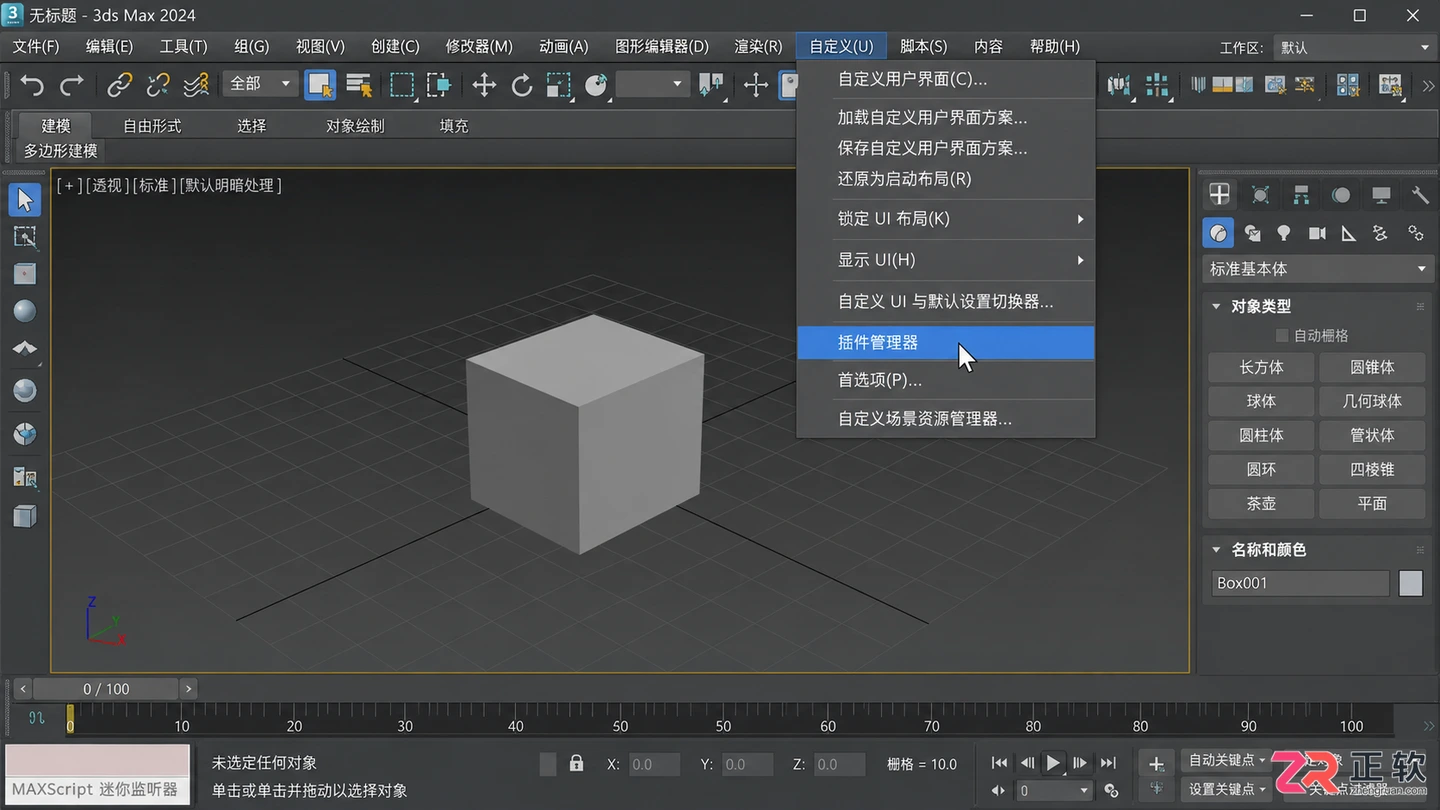1440x810 pixels.
Task: Click the Redo arrow icon
Action: click(71, 85)
